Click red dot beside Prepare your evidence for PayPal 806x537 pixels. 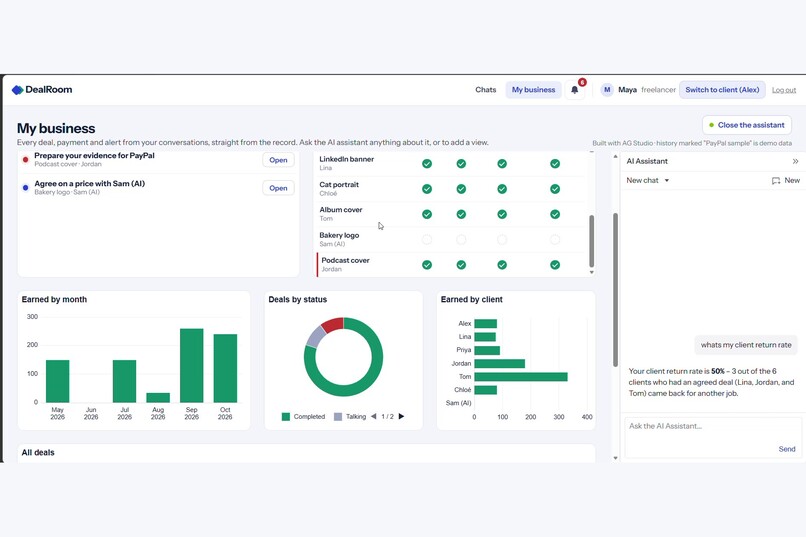pyautogui.click(x=25, y=160)
